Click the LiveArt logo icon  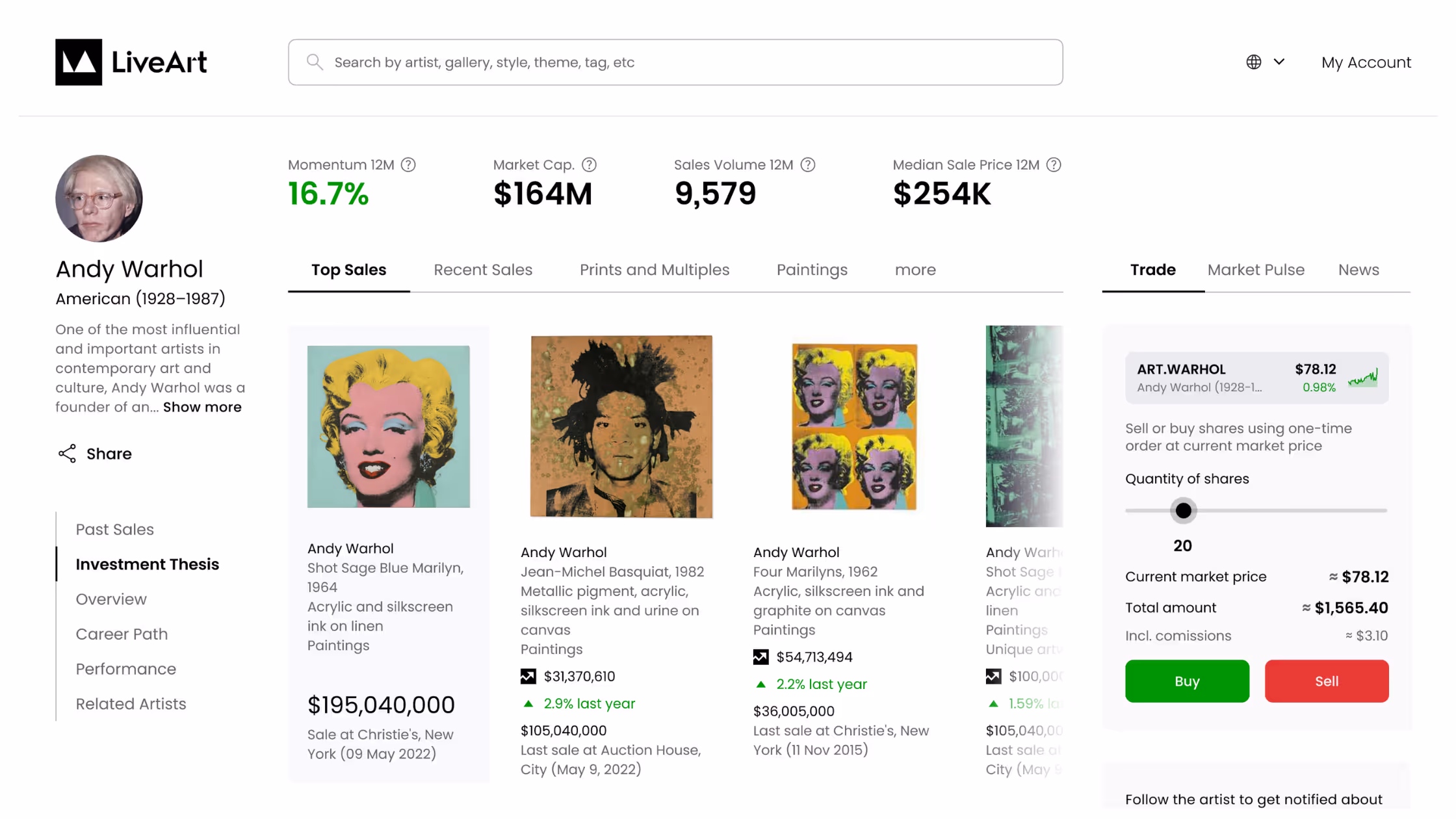click(x=79, y=62)
